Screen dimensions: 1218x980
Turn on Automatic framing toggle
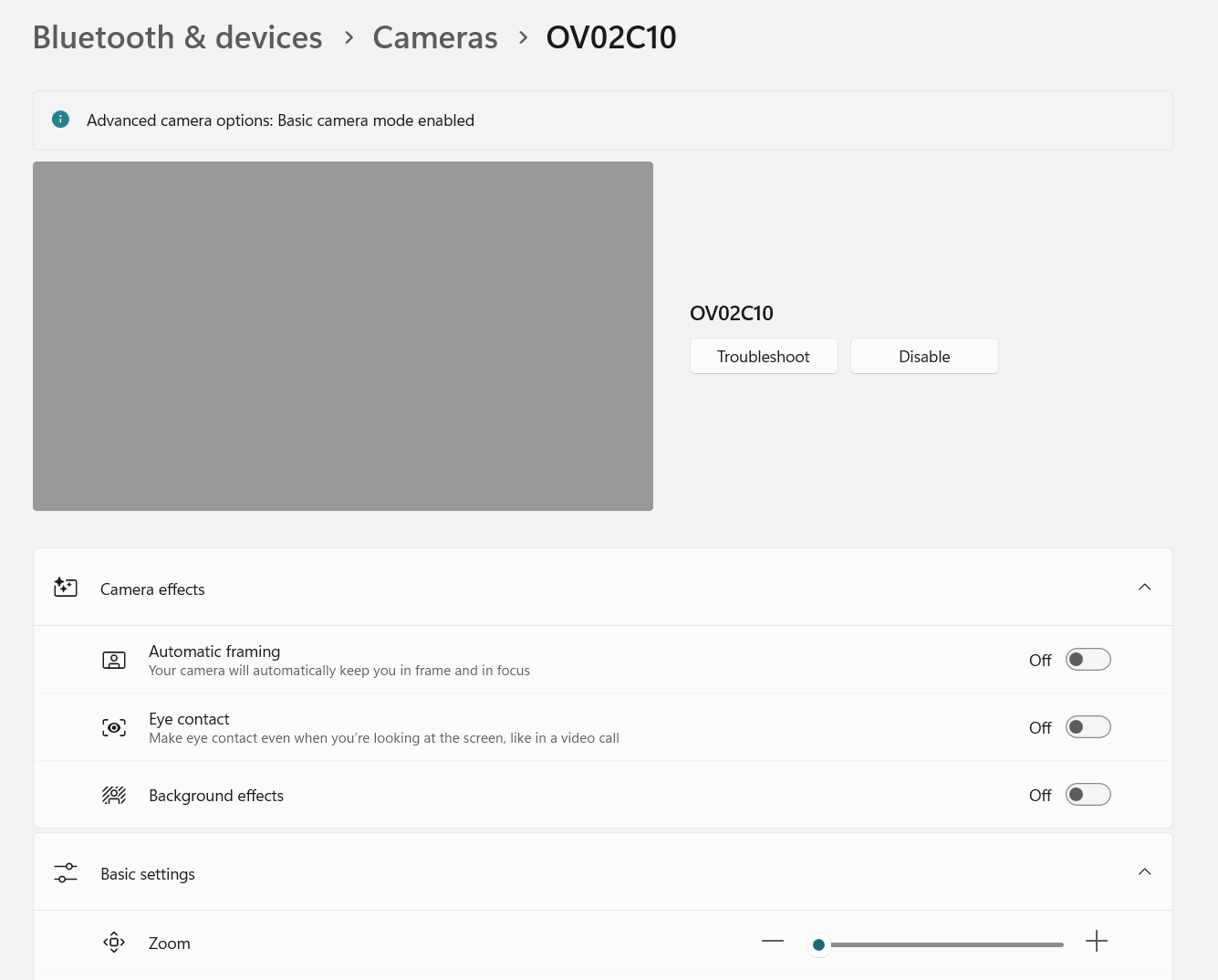tap(1088, 660)
